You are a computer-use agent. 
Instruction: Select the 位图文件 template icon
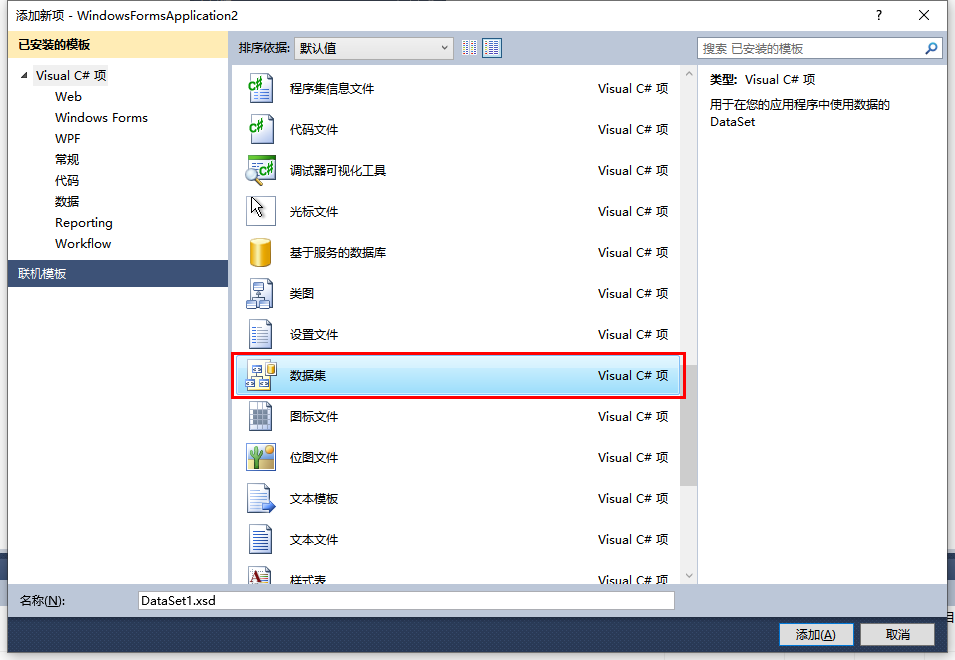260,457
